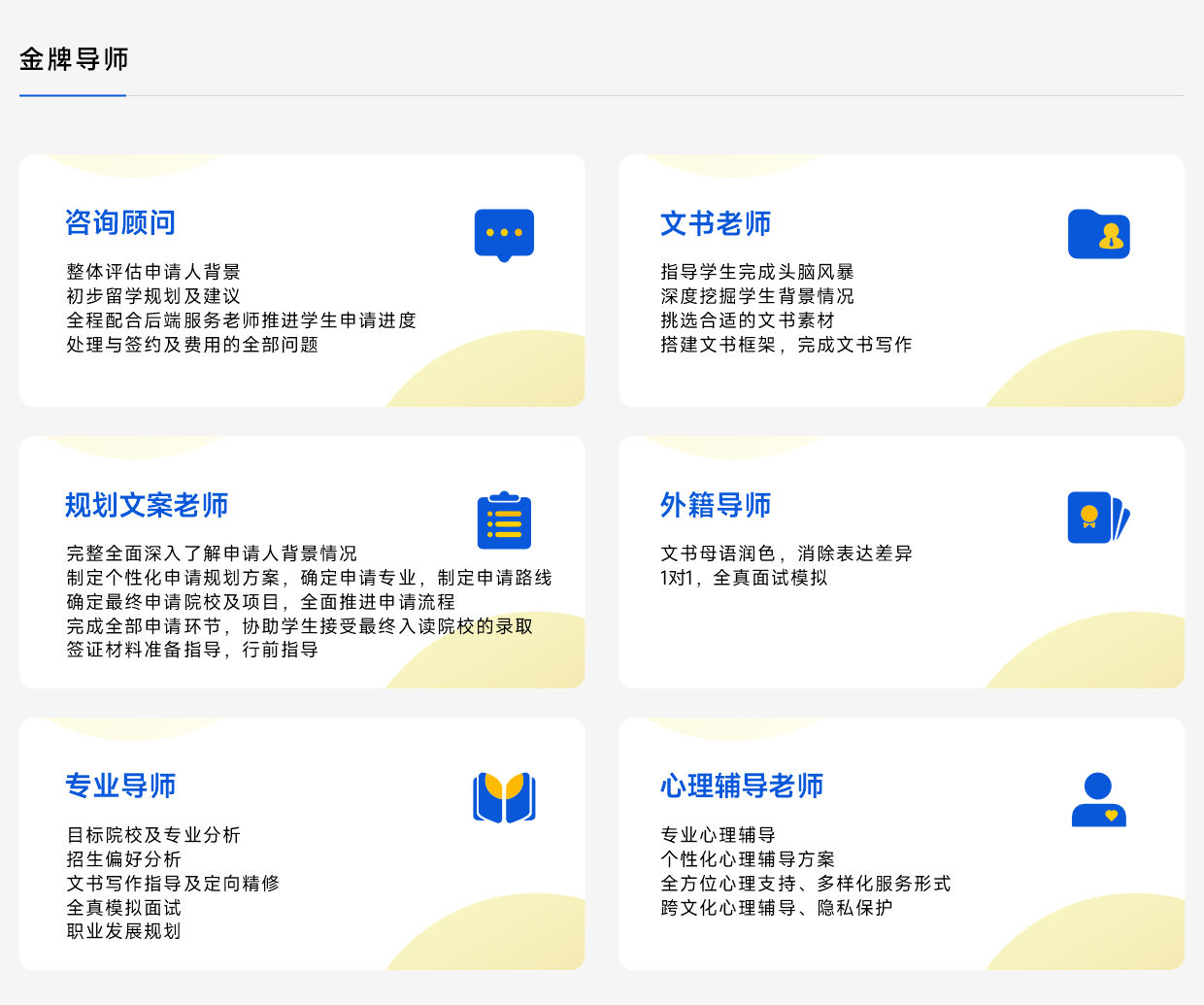The width and height of the screenshot is (1204, 1005).
Task: Click the 文书老师 title link
Action: click(716, 223)
